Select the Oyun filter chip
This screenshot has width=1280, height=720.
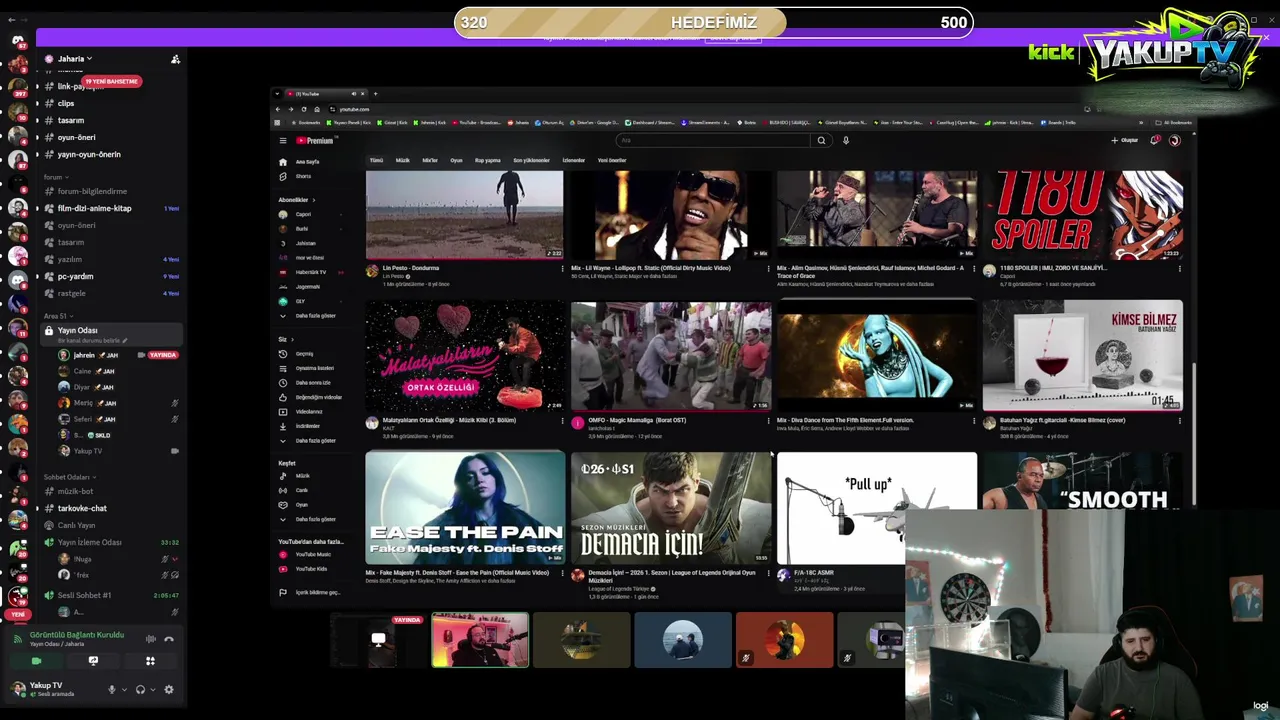456,160
